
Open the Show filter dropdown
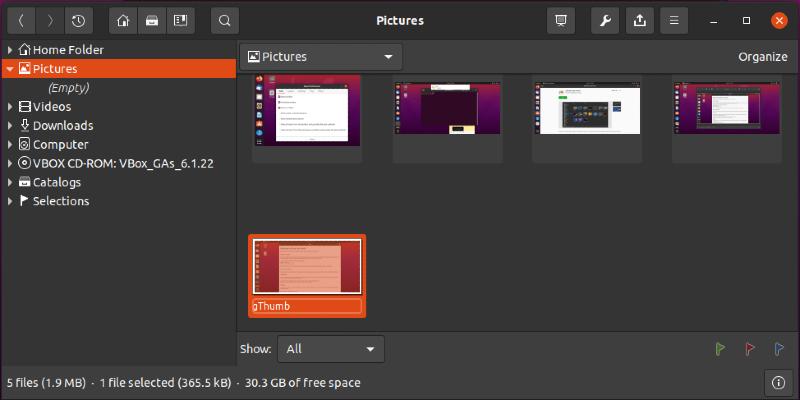[330, 349]
